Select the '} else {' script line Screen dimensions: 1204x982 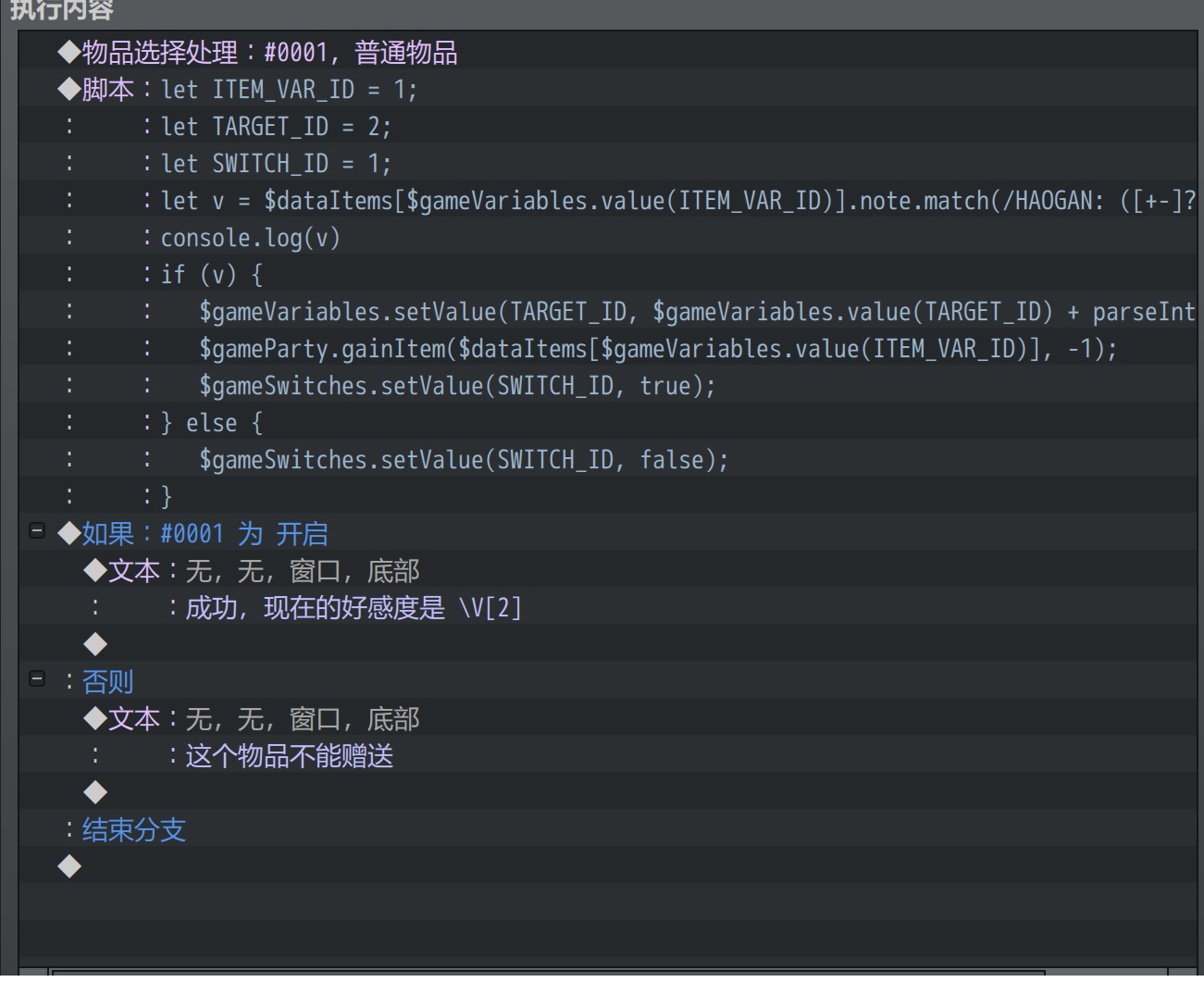pyautogui.click(x=608, y=421)
